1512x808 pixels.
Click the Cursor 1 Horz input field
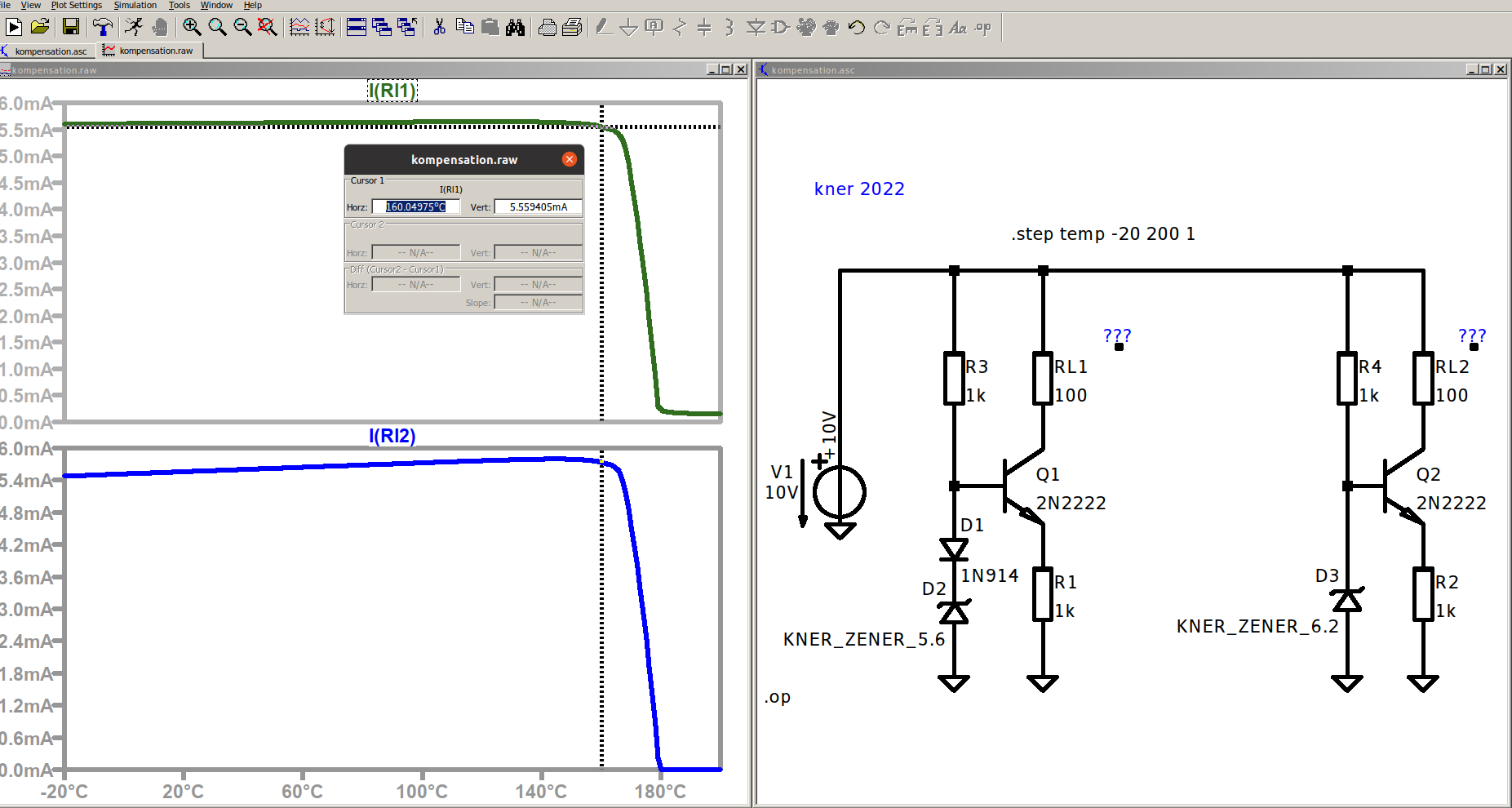tap(415, 207)
